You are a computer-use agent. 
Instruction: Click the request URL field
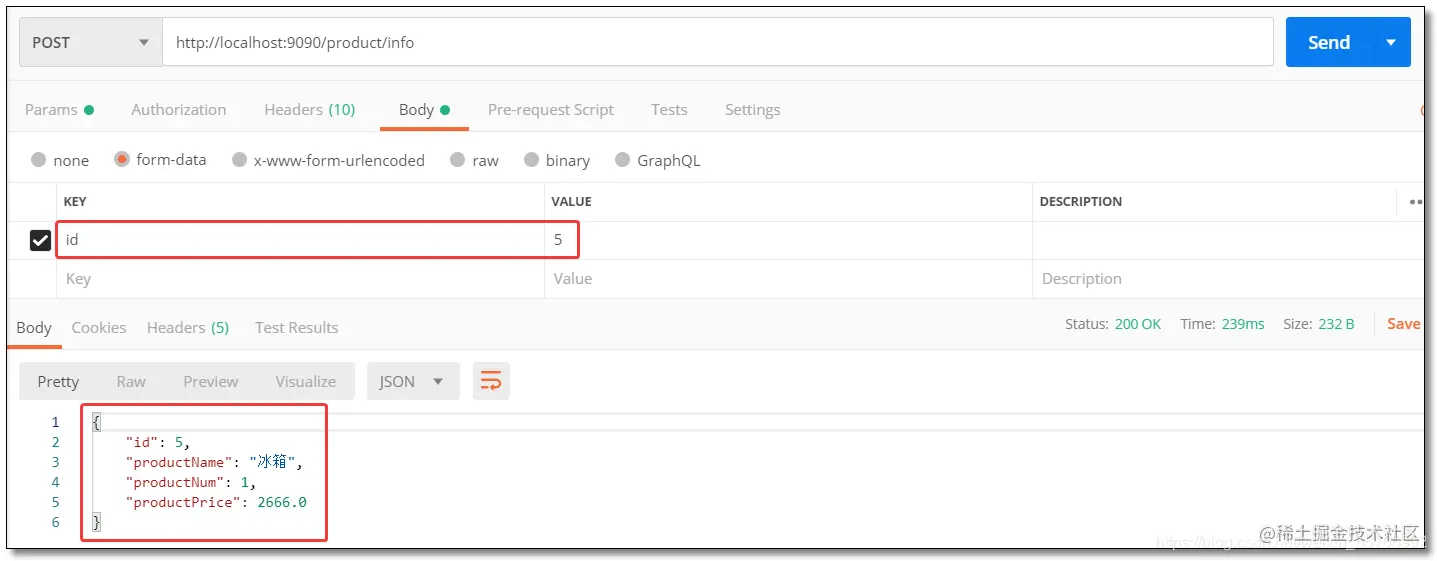pos(718,42)
